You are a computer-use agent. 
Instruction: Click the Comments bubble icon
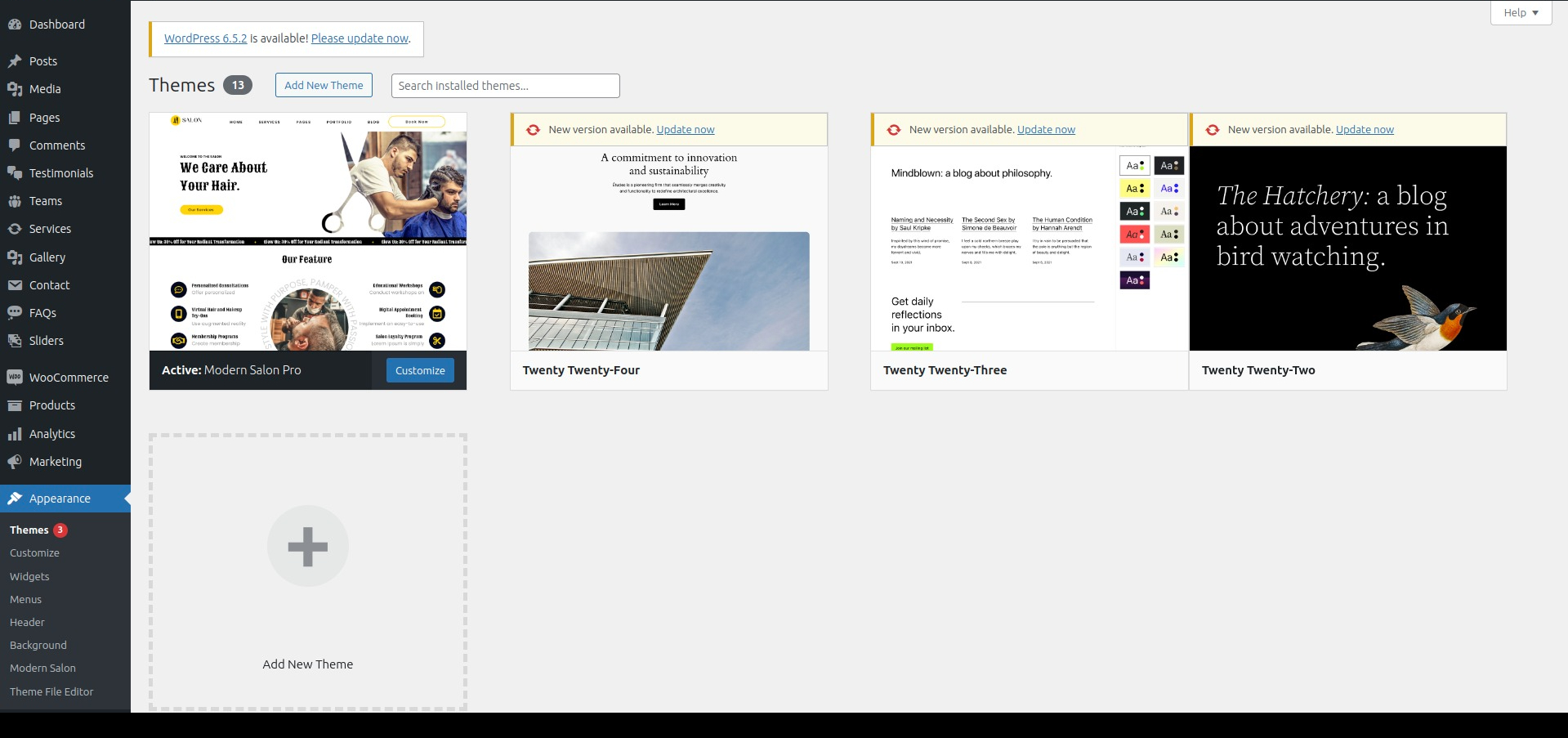(x=15, y=145)
